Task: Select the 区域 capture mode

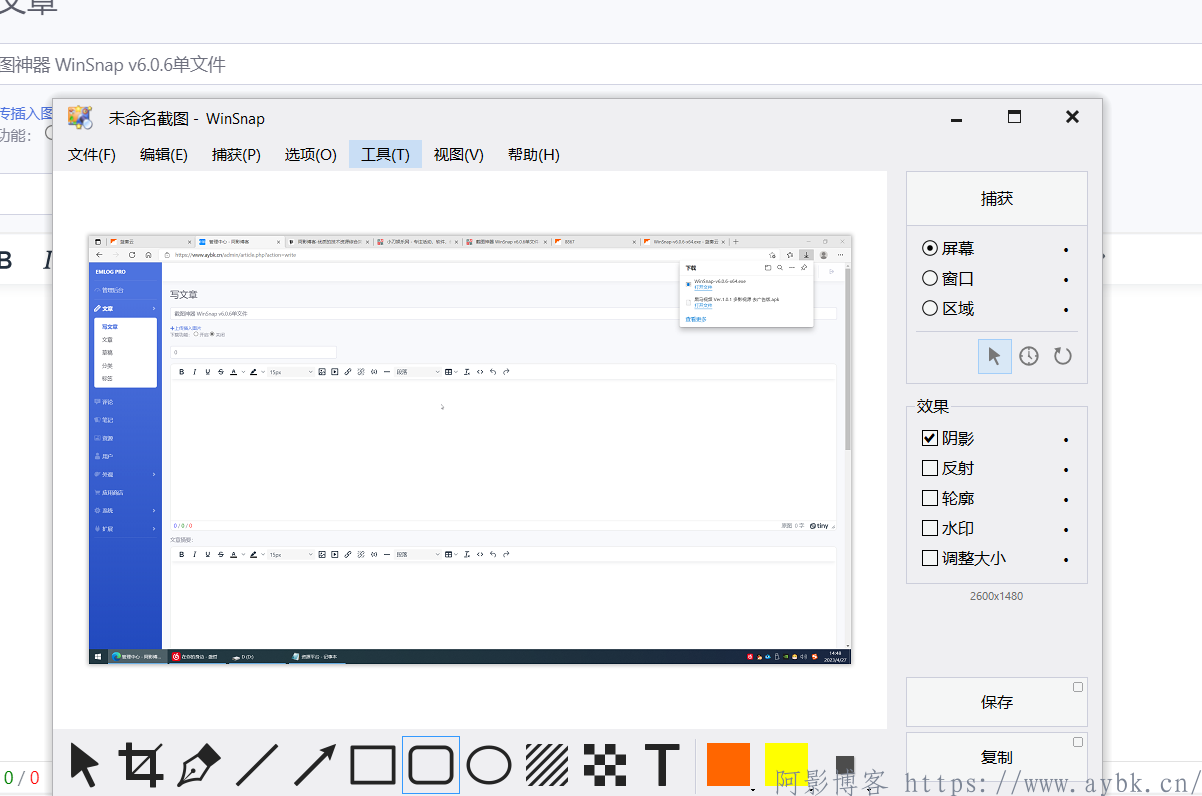Action: (931, 308)
